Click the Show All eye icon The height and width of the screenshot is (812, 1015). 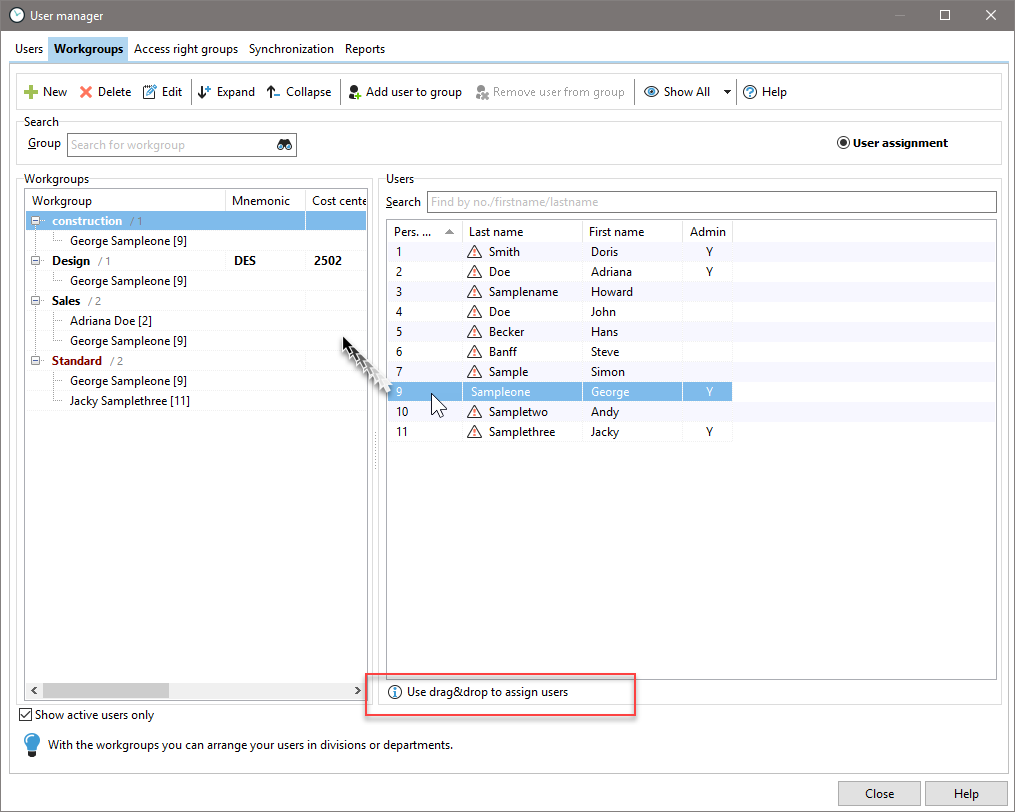652,92
